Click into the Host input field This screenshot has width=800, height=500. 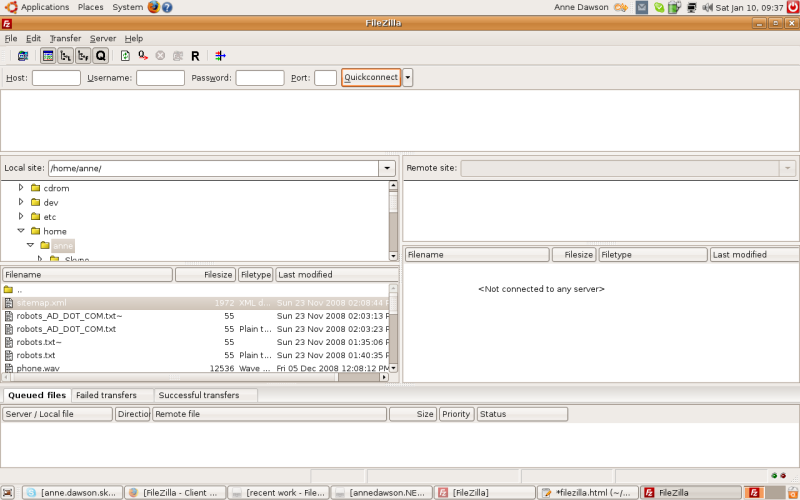pyautogui.click(x=56, y=78)
